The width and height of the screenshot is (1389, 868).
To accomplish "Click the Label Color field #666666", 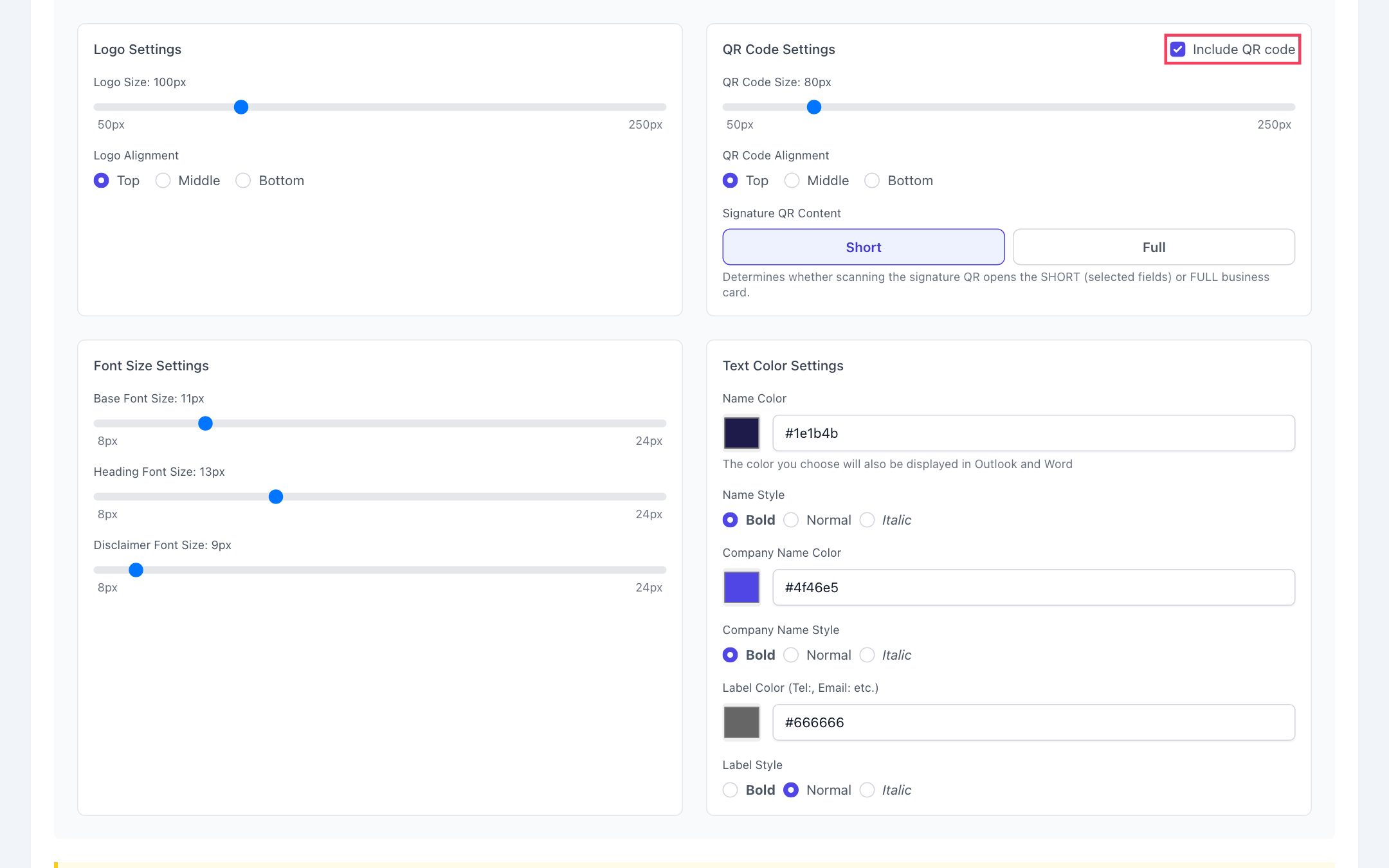I will coord(1033,723).
